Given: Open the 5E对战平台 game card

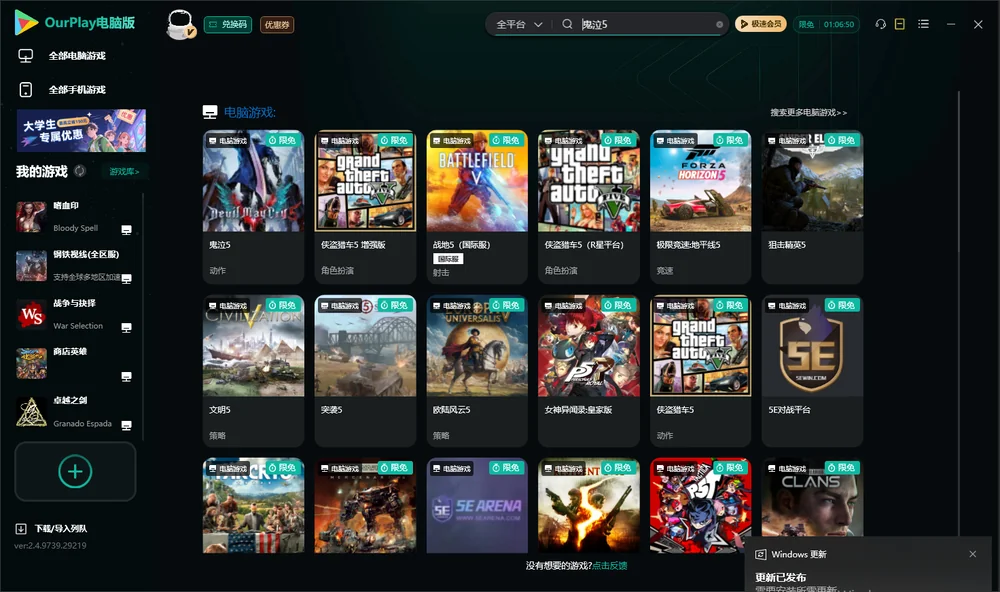Looking at the screenshot, I should click(x=812, y=371).
